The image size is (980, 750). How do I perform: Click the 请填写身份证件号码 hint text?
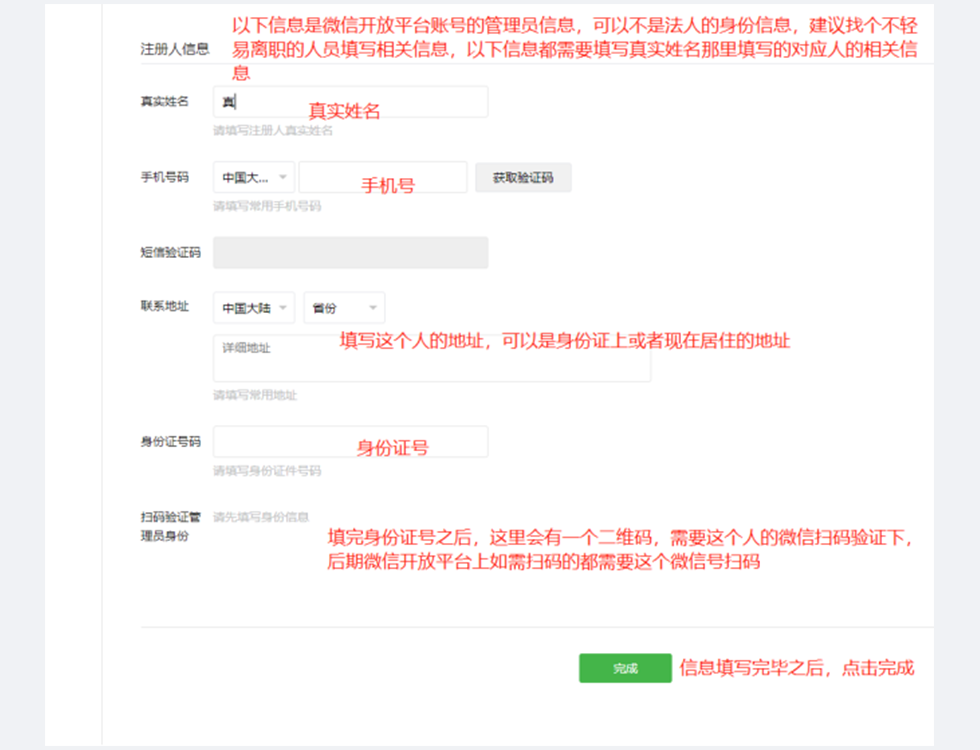(x=267, y=471)
